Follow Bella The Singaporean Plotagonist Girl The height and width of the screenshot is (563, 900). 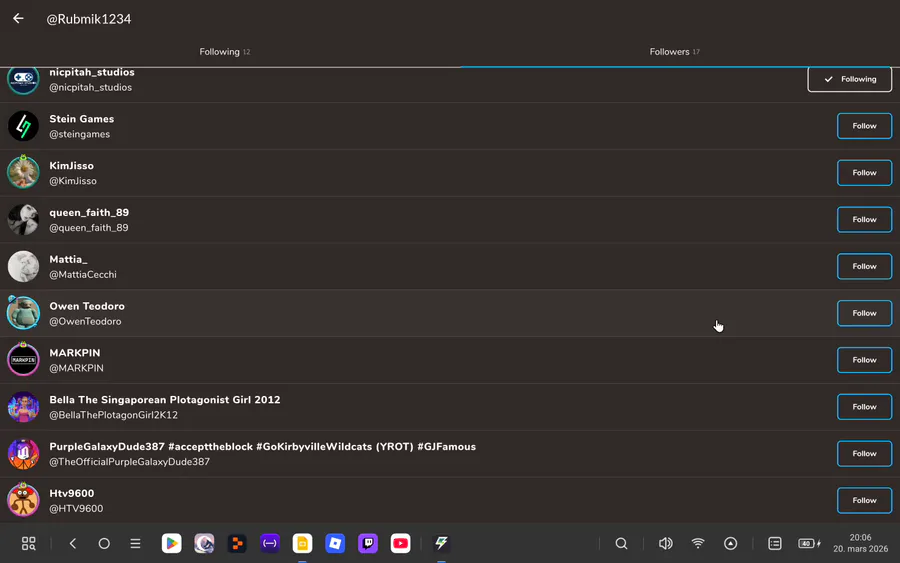864,407
